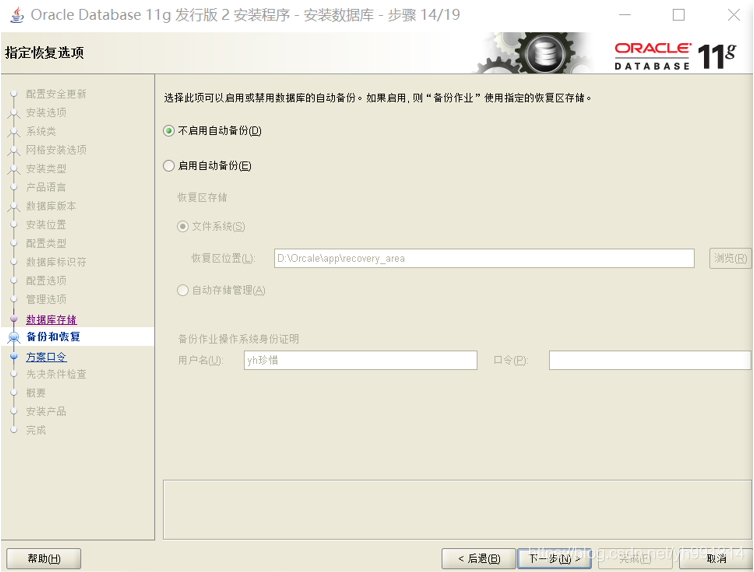The height and width of the screenshot is (572, 754).
Task: Click 网格安装选项 step in sidebar
Action: 56,150
